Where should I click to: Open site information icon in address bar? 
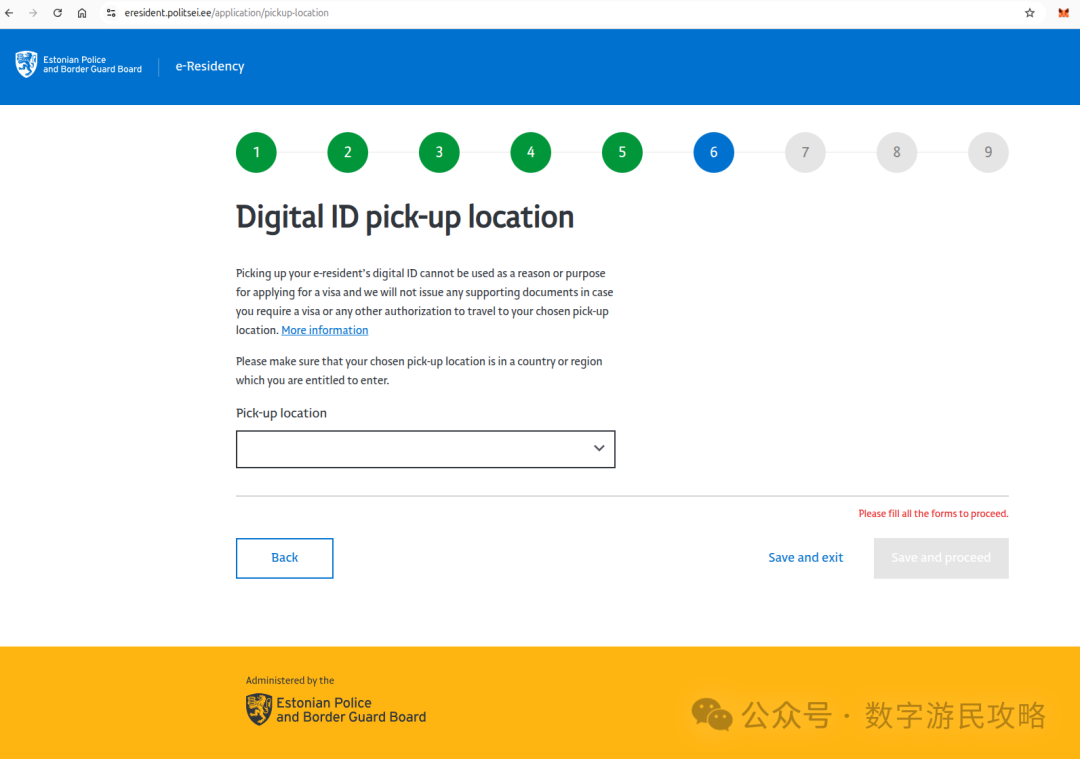pyautogui.click(x=111, y=13)
